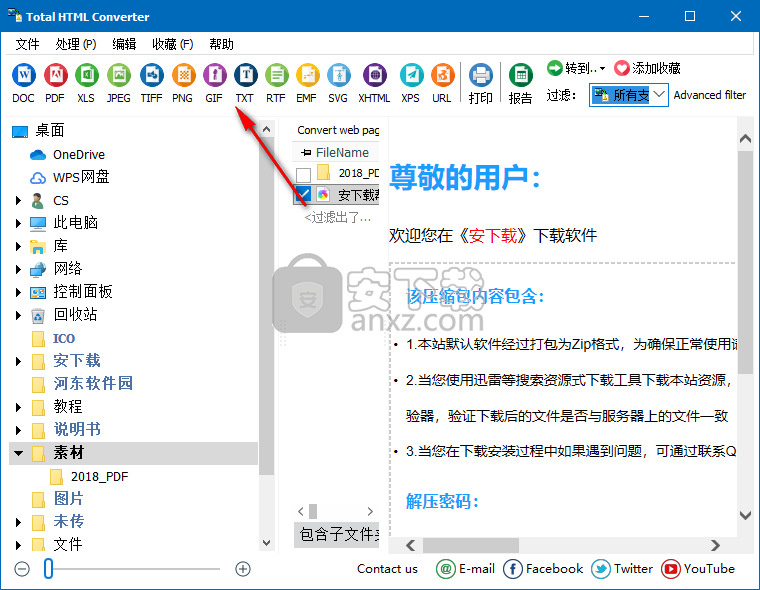Screen dimensions: 760x590
Task: Click the zoom slider handle
Action: (48, 569)
